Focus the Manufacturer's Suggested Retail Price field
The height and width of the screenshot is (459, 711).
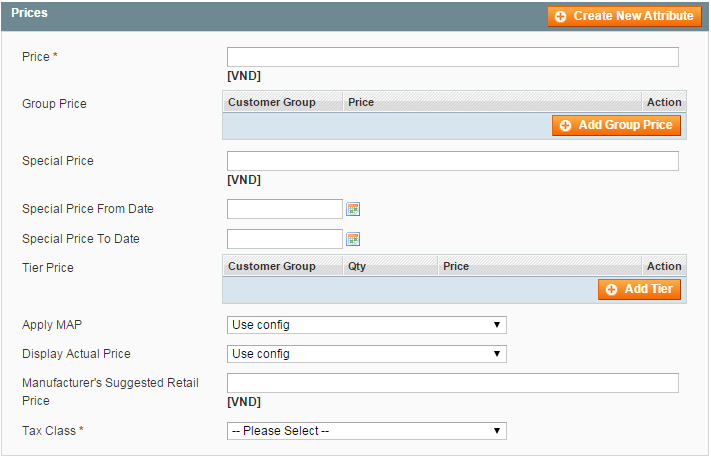452,383
